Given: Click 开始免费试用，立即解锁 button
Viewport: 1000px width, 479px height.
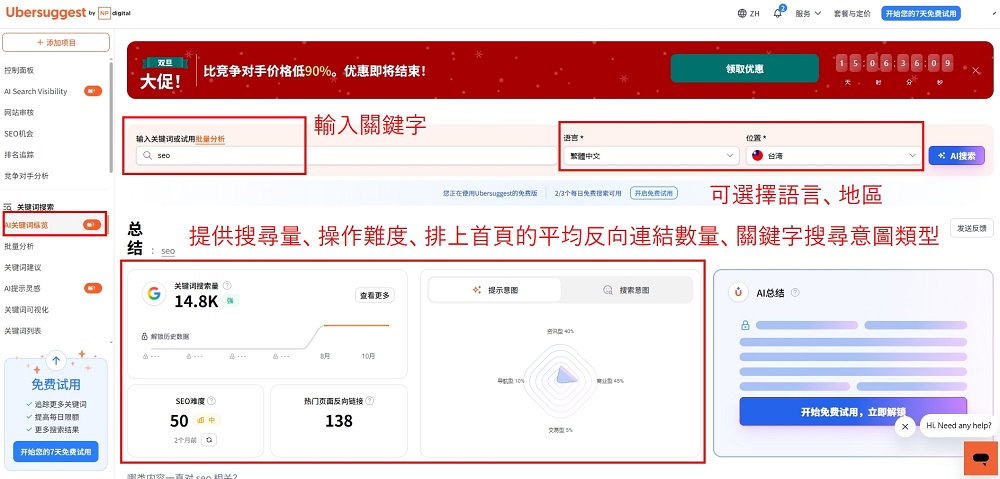Looking at the screenshot, I should pos(853,411).
